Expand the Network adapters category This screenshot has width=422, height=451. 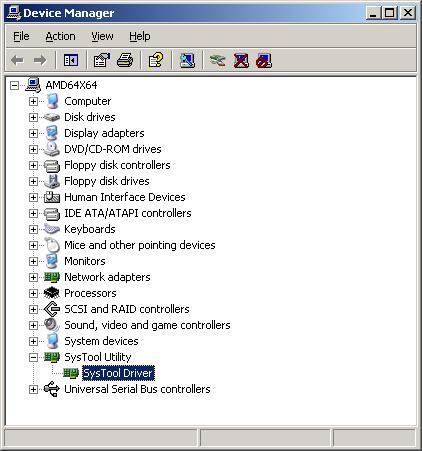33,277
